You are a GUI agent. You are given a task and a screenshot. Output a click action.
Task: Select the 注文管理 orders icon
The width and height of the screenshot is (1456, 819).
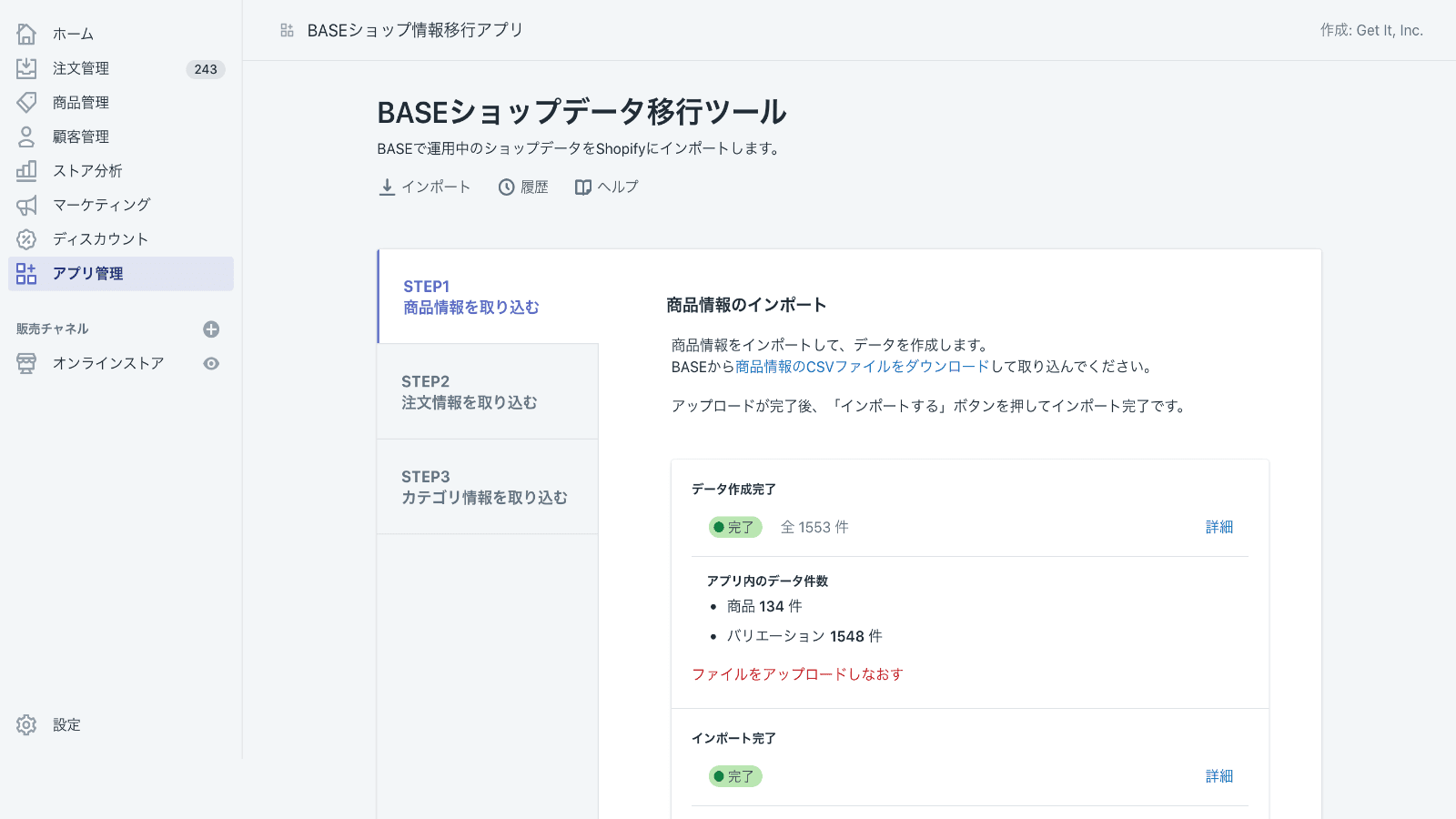click(26, 67)
